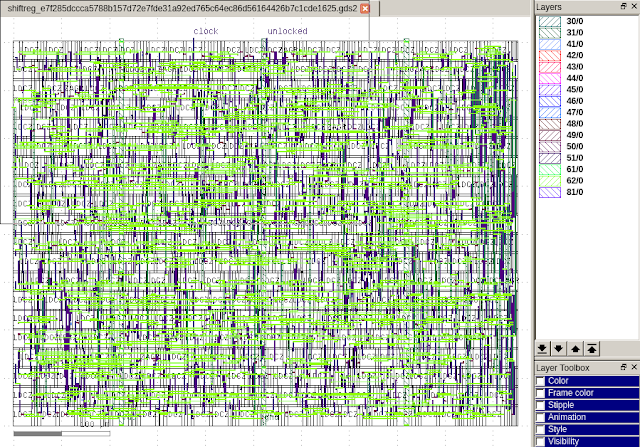This screenshot has width=640, height=447.
Task: Move selected layer down one position
Action: pos(559,349)
